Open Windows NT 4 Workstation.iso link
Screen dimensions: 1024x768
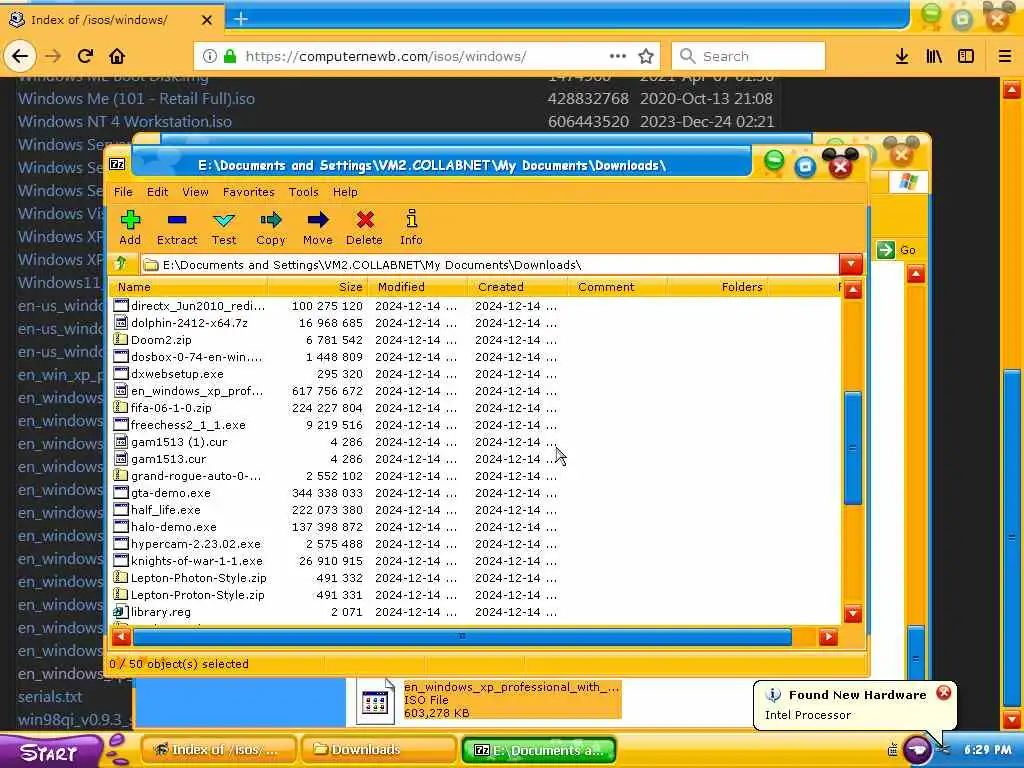[x=125, y=121]
